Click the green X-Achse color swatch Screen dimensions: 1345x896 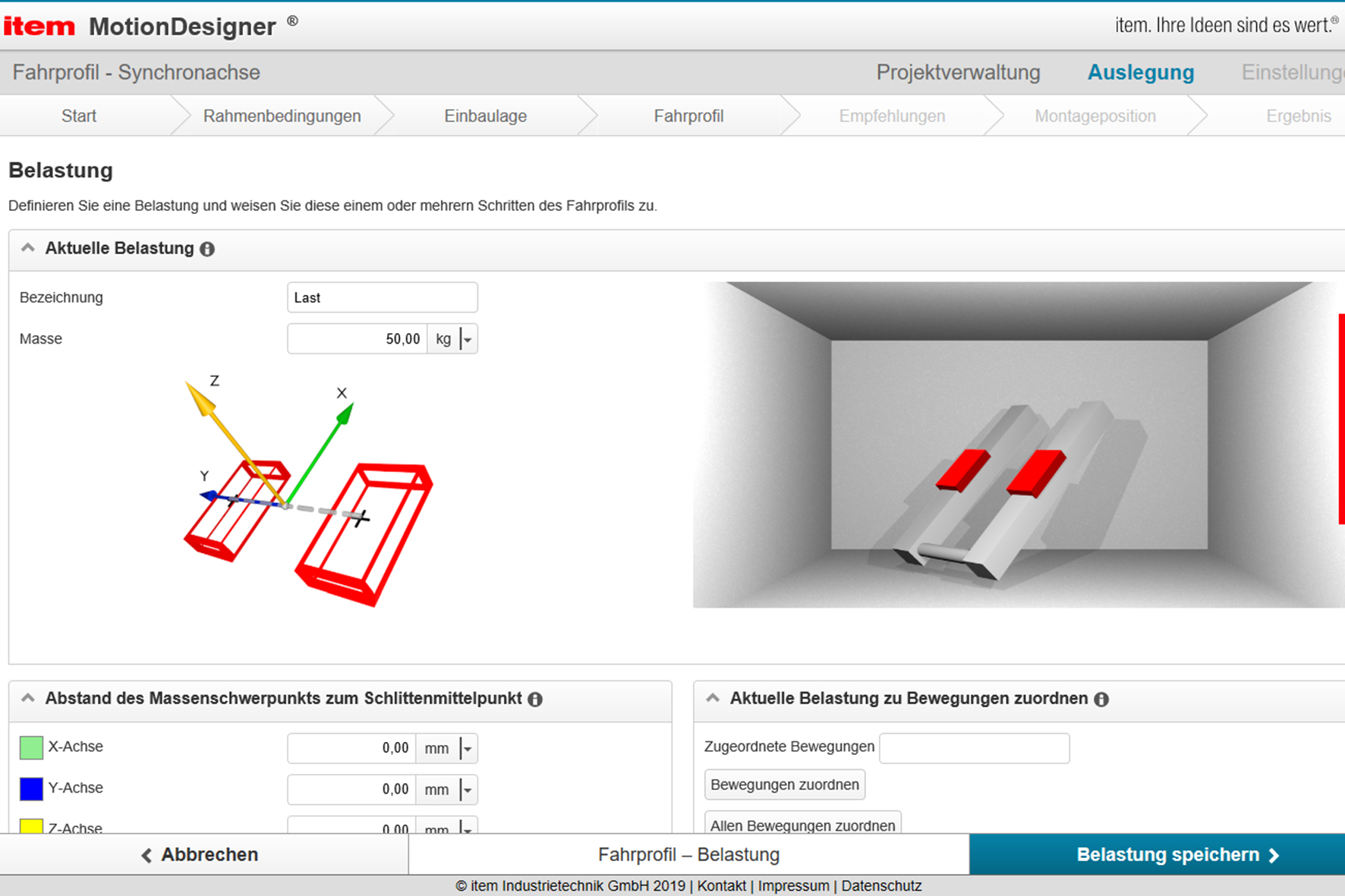click(31, 747)
